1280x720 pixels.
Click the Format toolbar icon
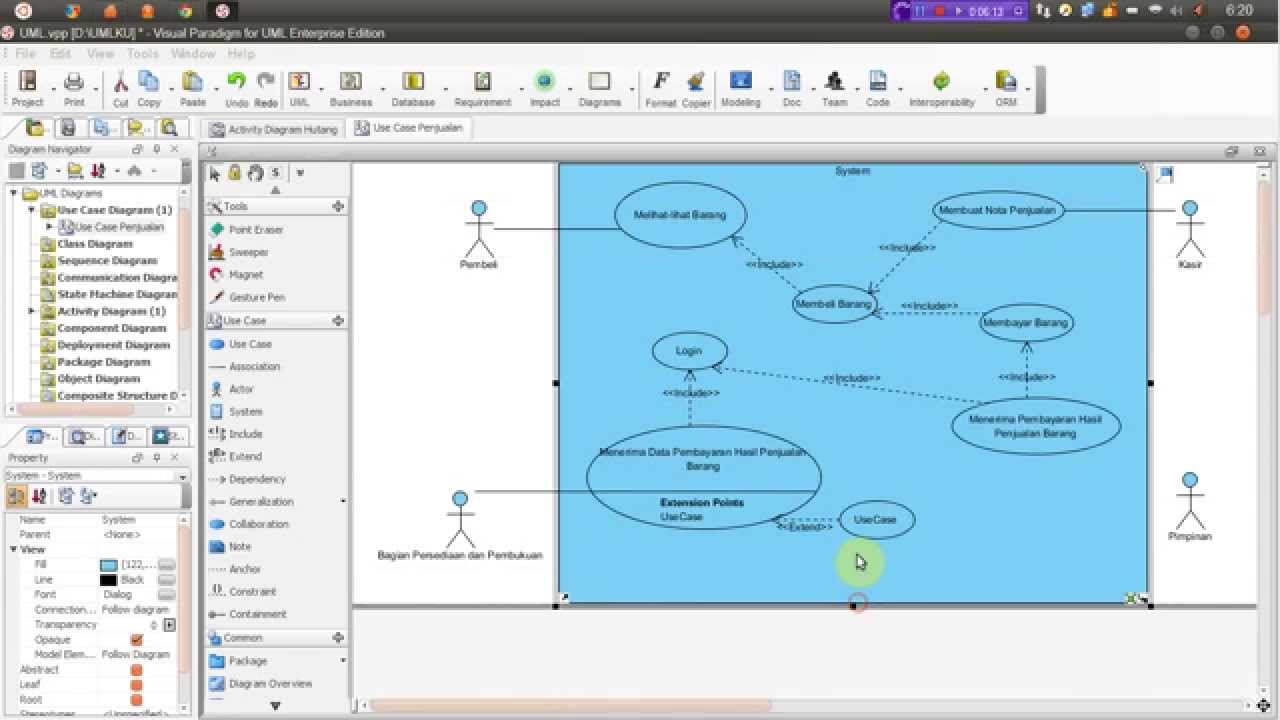pyautogui.click(x=661, y=88)
